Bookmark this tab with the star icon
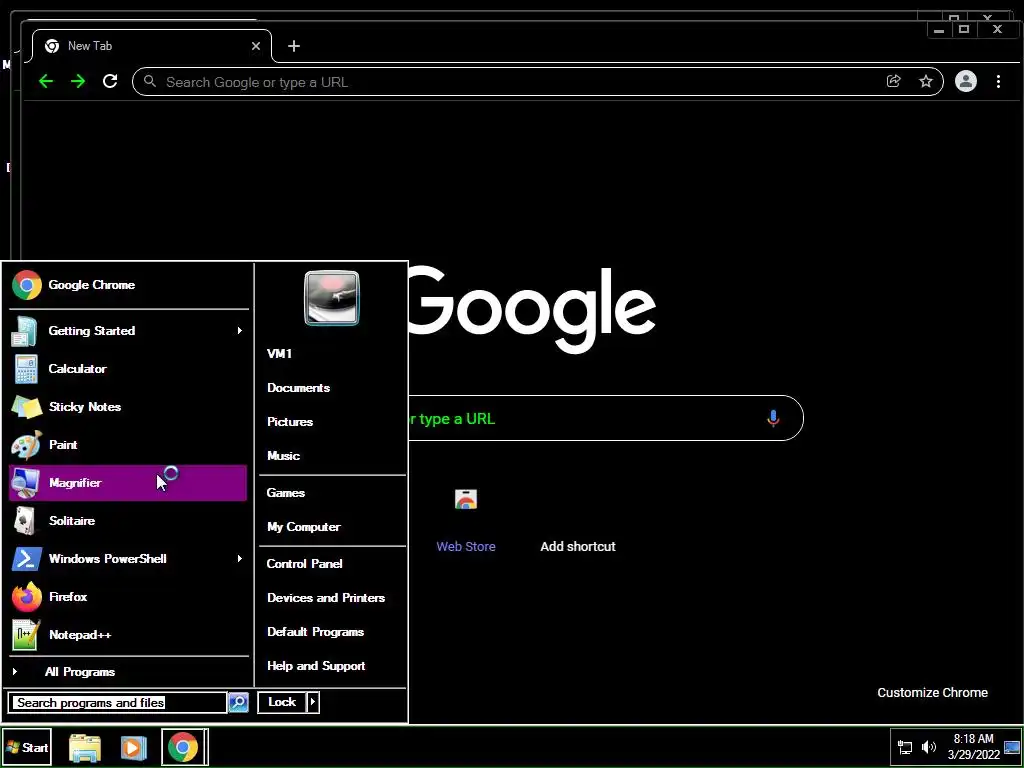 (925, 82)
